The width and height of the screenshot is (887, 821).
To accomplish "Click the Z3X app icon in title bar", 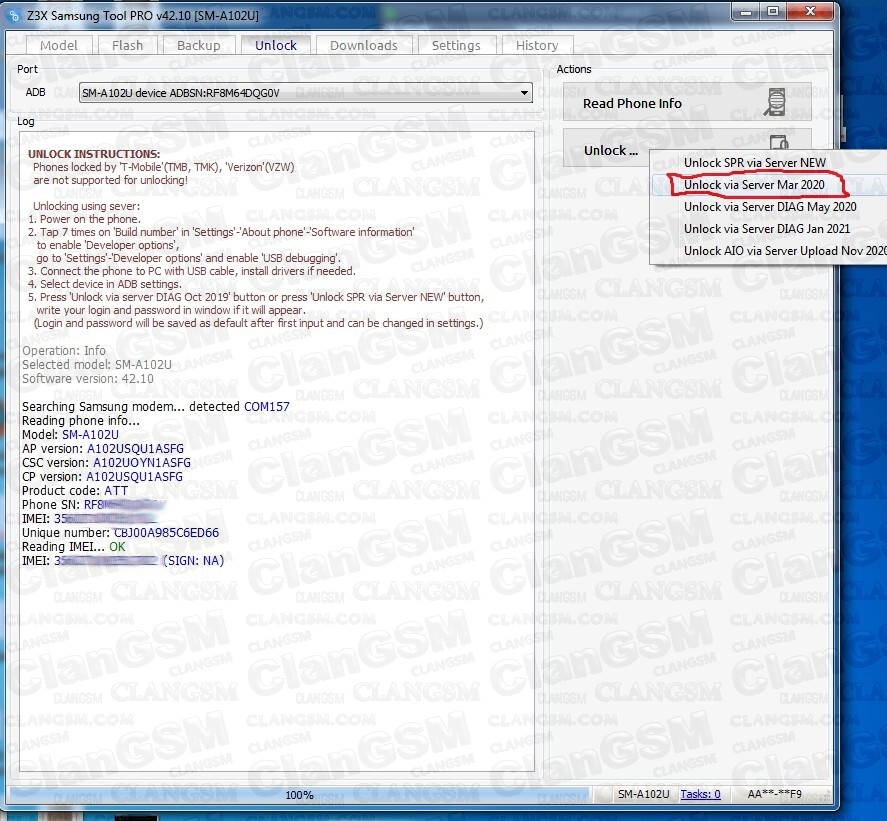I will pyautogui.click(x=15, y=15).
